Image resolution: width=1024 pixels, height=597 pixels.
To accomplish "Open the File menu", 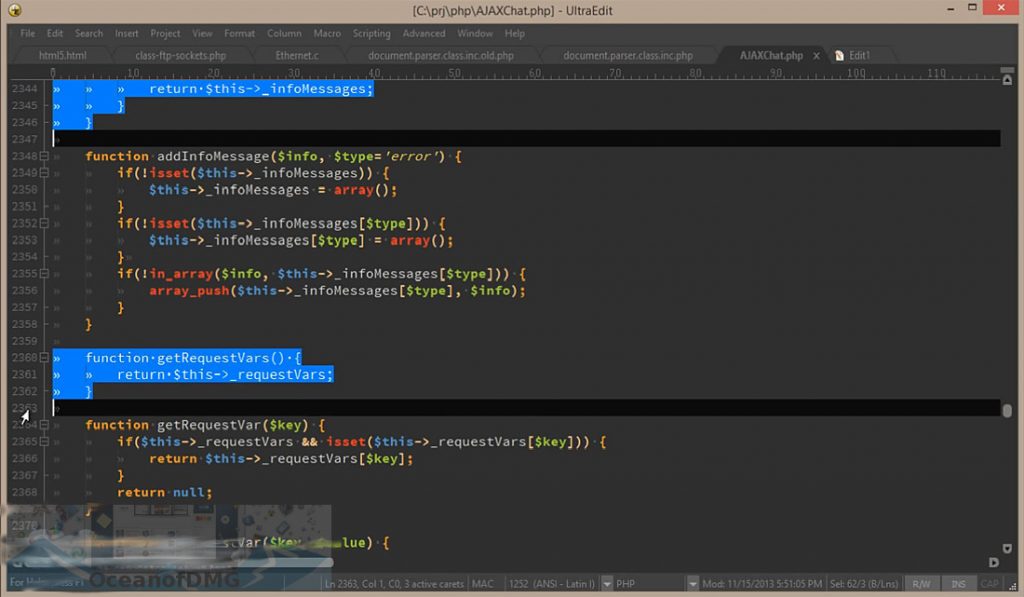I will pos(27,33).
